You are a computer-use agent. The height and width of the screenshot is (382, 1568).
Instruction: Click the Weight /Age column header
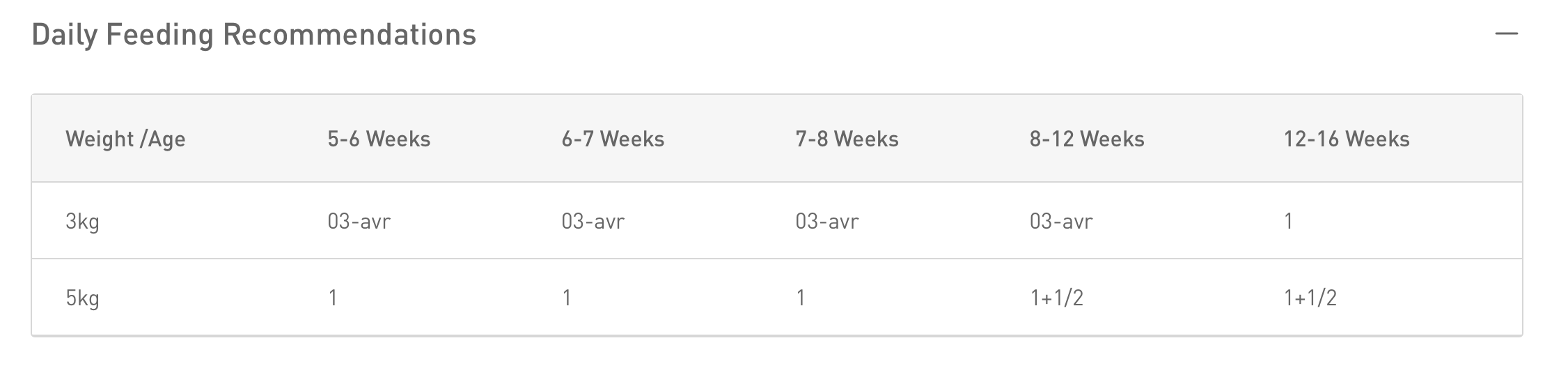pyautogui.click(x=125, y=139)
